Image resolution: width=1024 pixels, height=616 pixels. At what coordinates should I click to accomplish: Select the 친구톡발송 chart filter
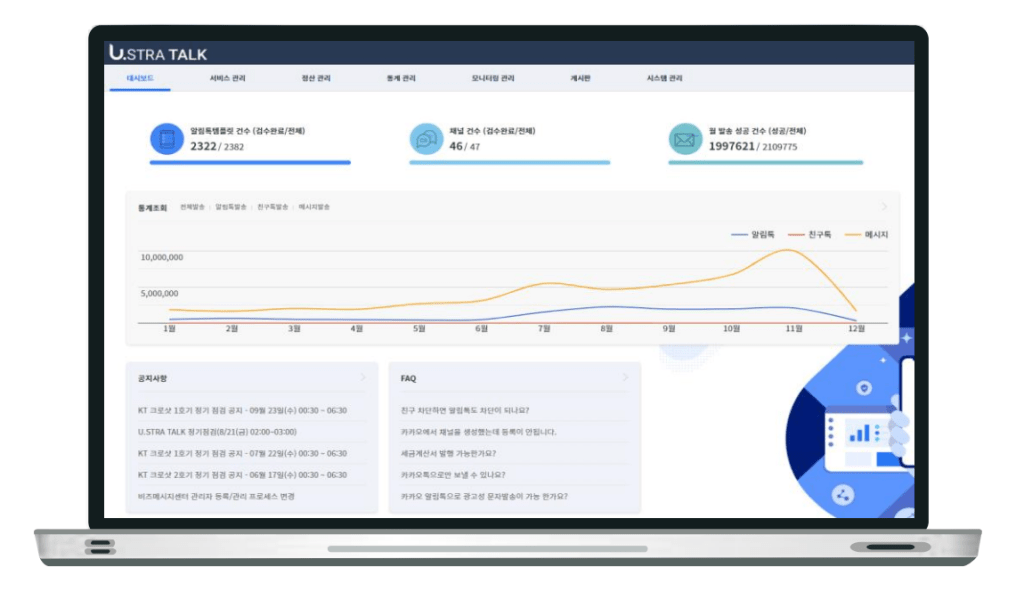272,207
